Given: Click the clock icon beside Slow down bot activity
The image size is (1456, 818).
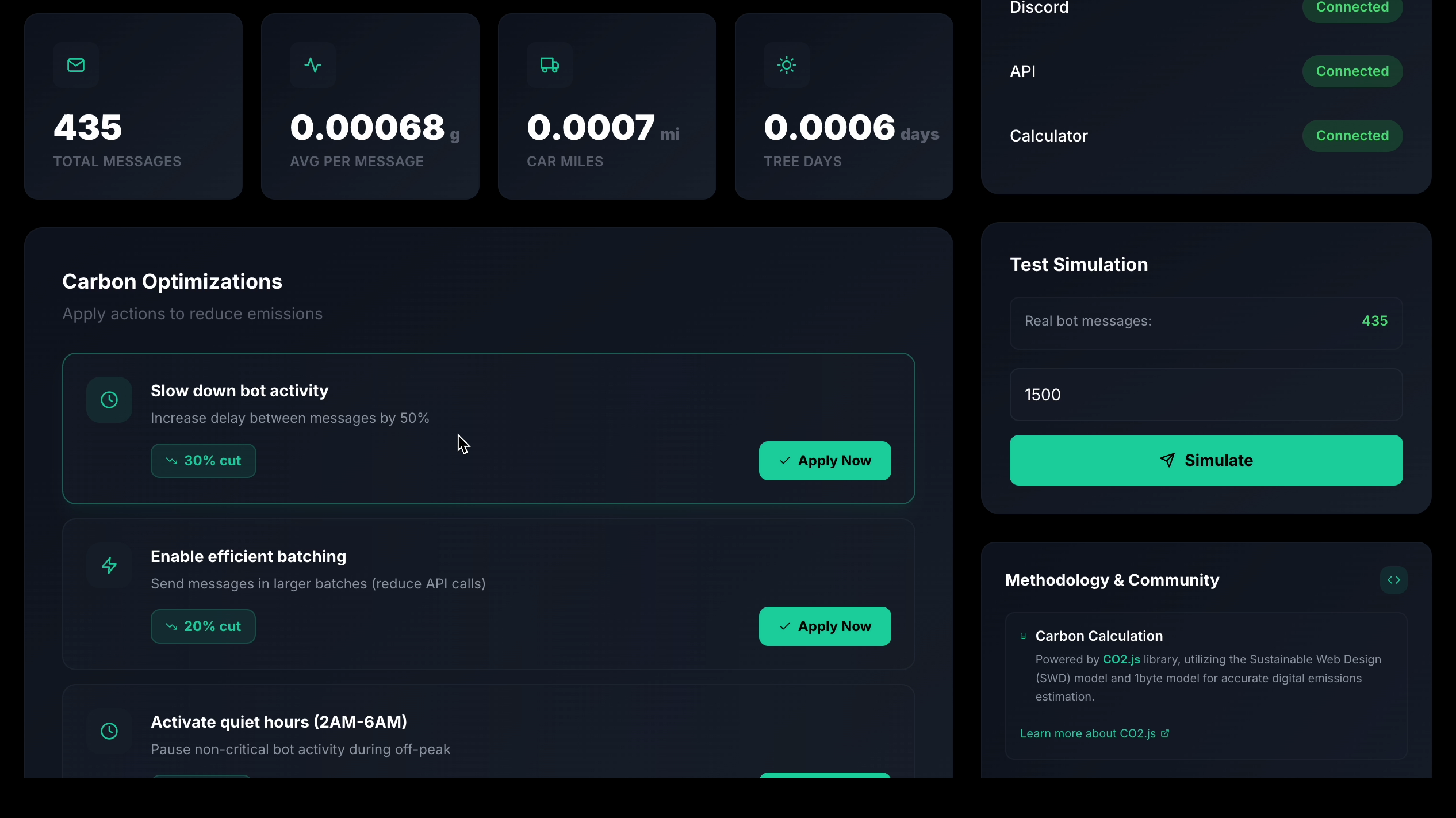Looking at the screenshot, I should [x=109, y=400].
